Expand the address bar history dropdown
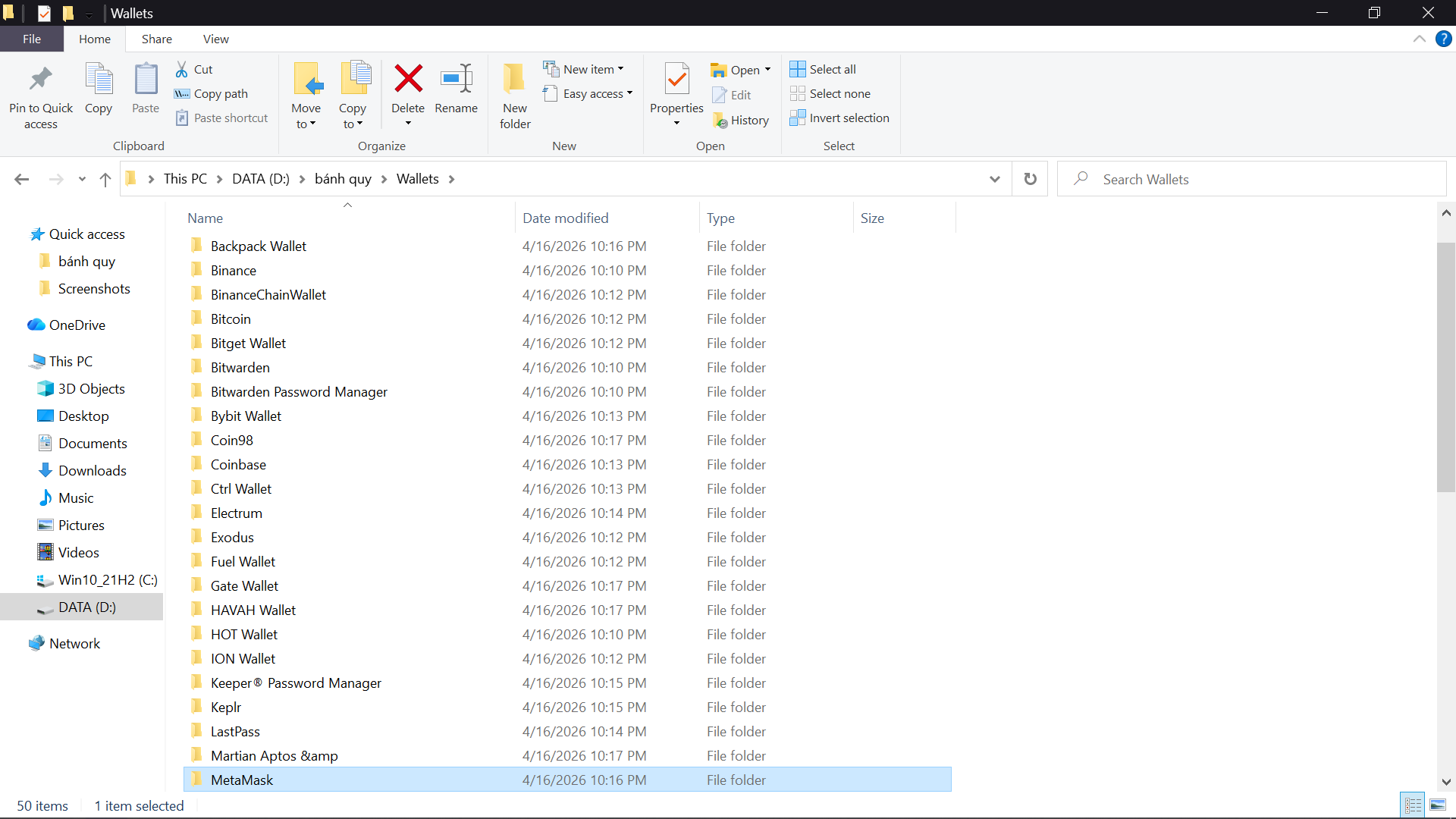The width and height of the screenshot is (1456, 819). pyautogui.click(x=994, y=179)
